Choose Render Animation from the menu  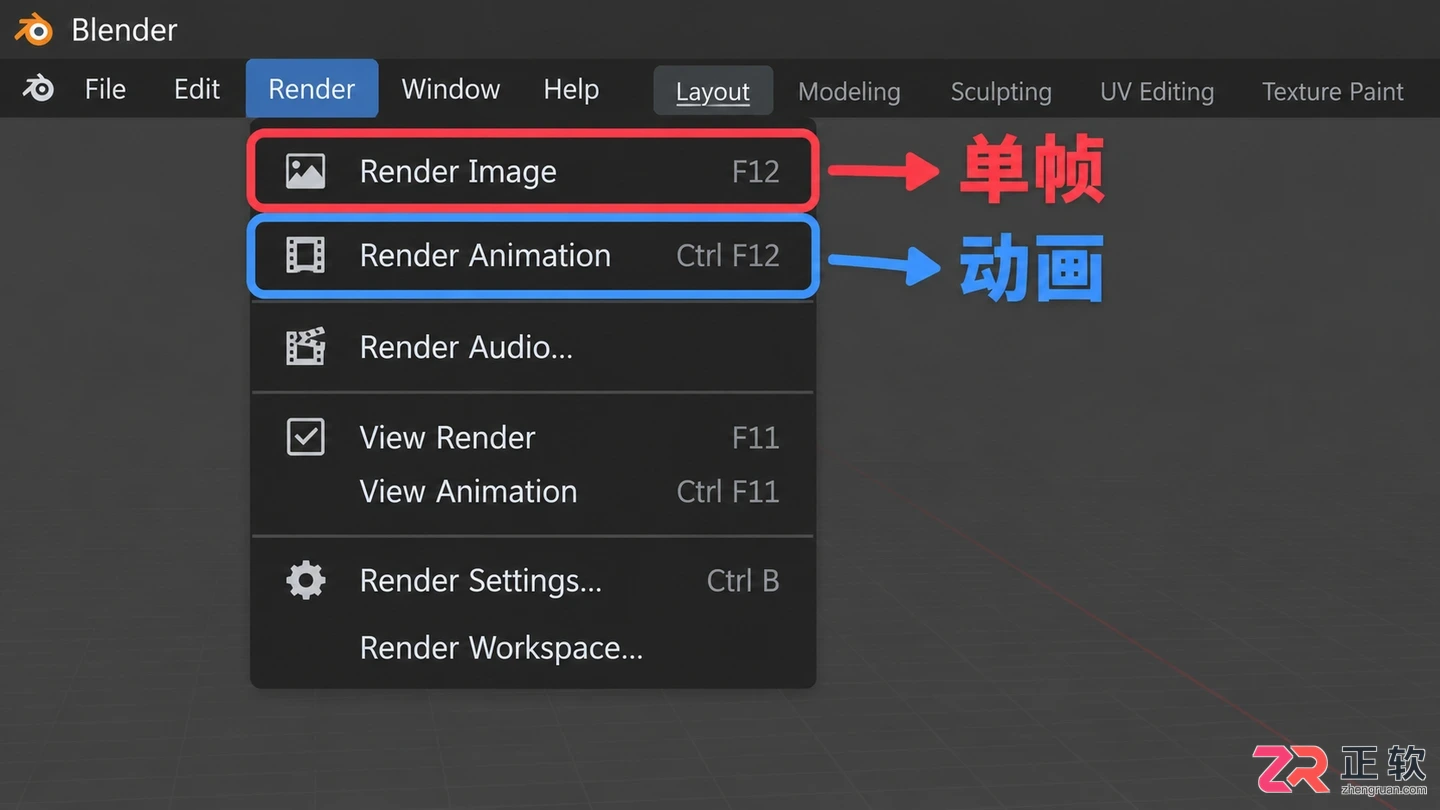point(533,255)
